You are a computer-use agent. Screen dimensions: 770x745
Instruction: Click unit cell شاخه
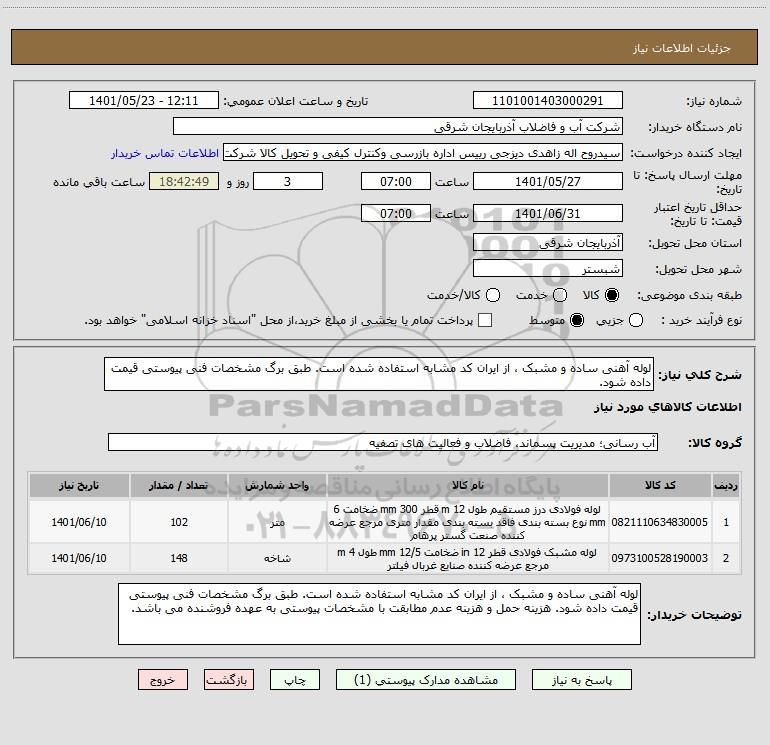point(277,558)
